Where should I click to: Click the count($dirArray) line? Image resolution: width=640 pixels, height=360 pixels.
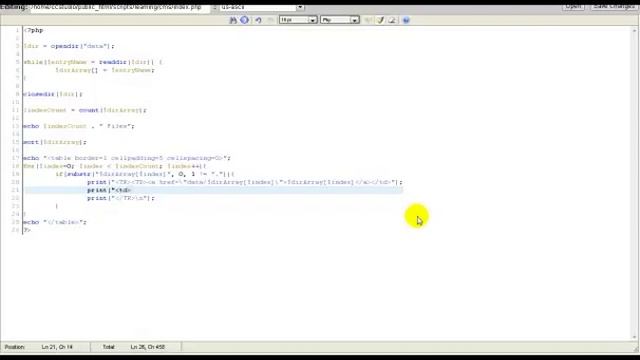pos(84,110)
